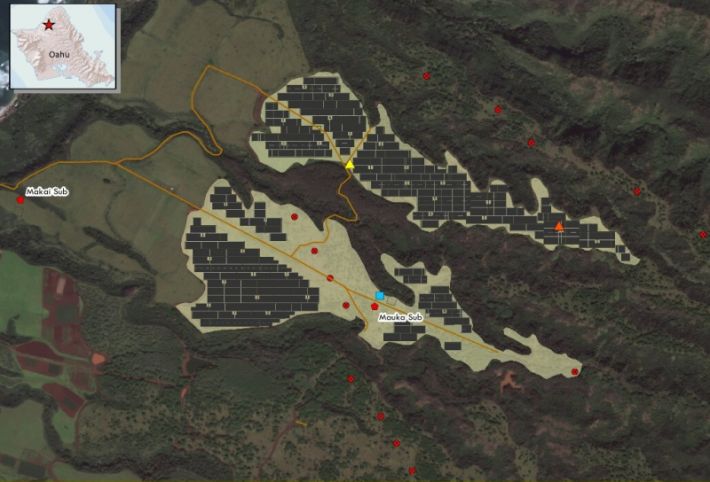Screen dimensions: 710x482
Task: Click the "Mauka Sub" label
Action: click(x=401, y=318)
